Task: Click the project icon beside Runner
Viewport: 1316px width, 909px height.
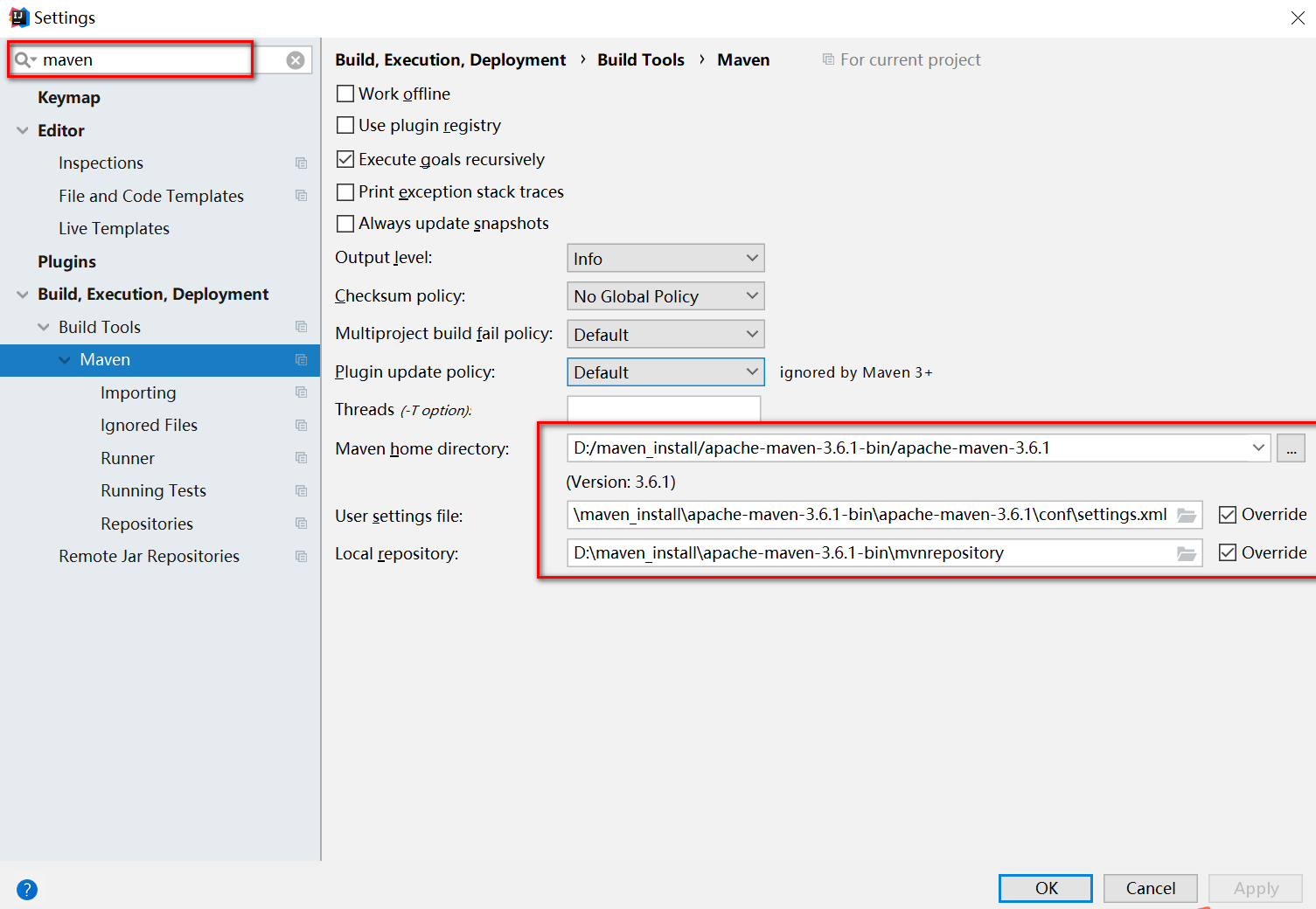Action: [x=302, y=458]
